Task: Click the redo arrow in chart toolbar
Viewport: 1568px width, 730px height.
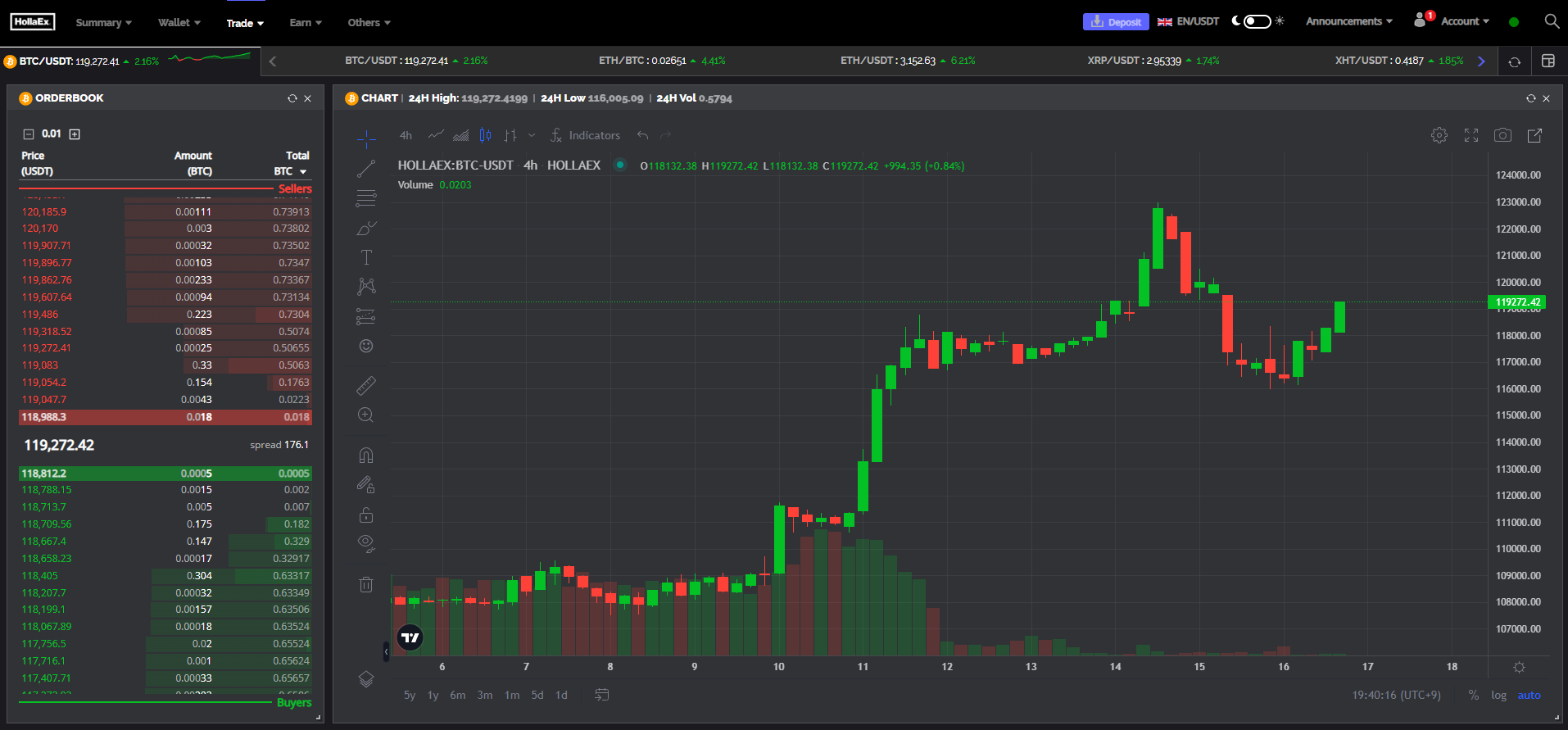Action: [x=665, y=135]
